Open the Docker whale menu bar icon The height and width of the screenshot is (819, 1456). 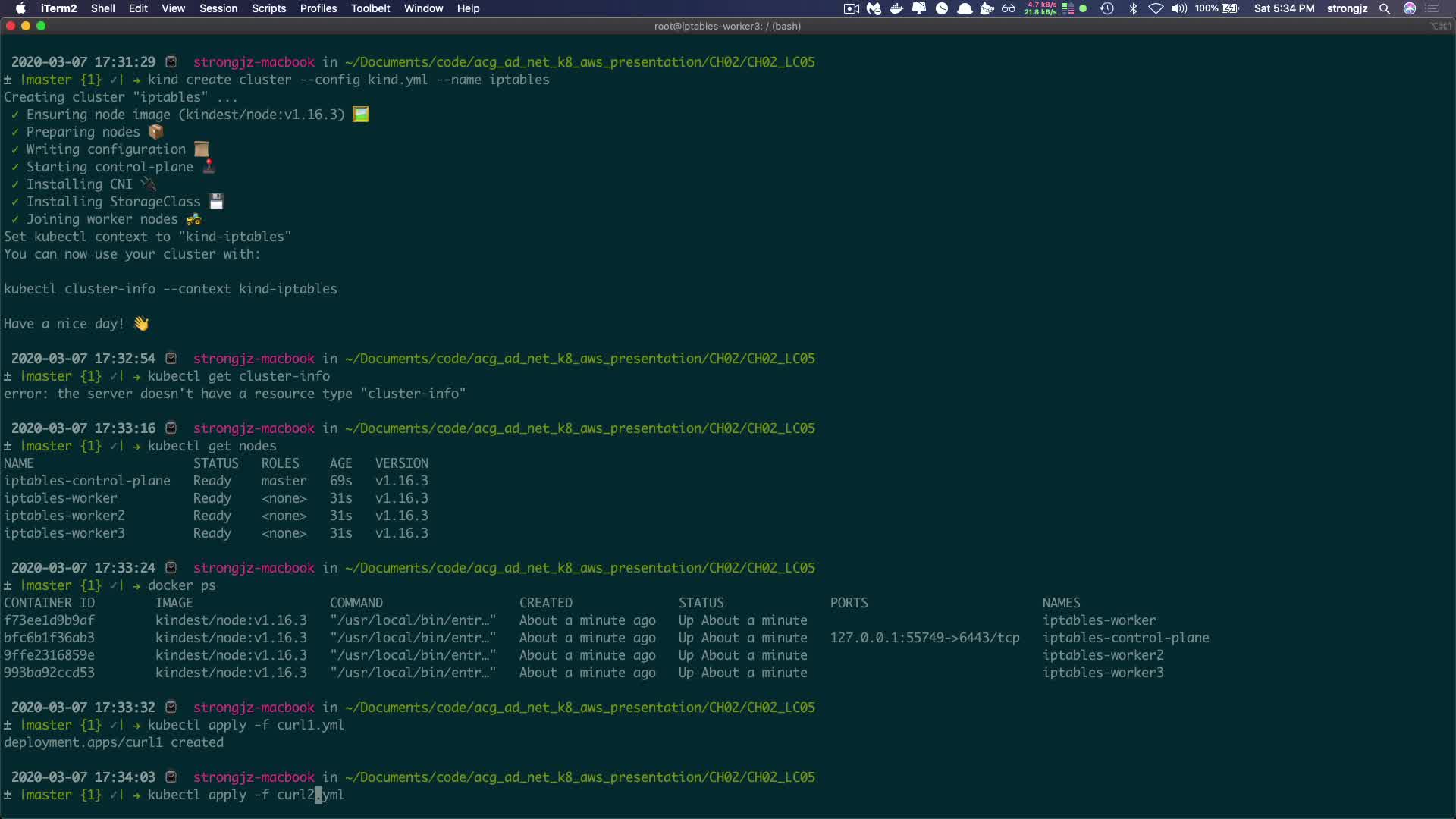click(x=896, y=8)
